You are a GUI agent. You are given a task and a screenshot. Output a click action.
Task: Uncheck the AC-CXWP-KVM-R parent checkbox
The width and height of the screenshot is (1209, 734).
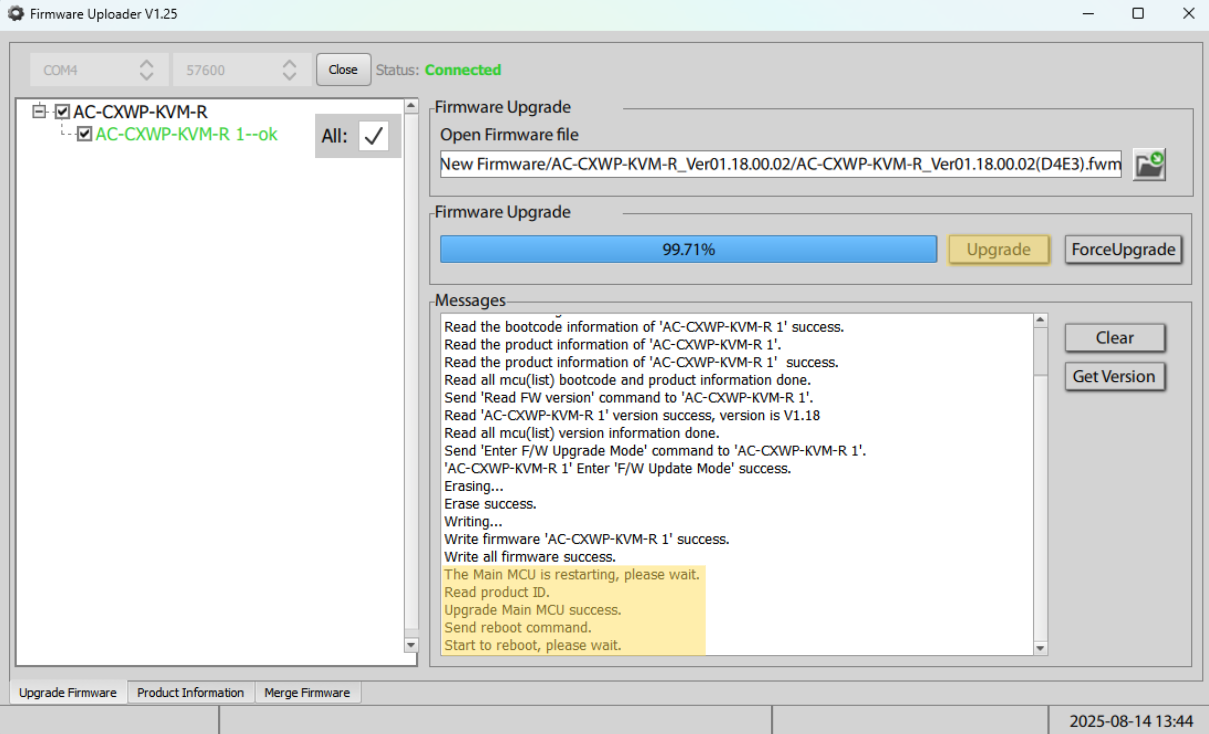[63, 112]
